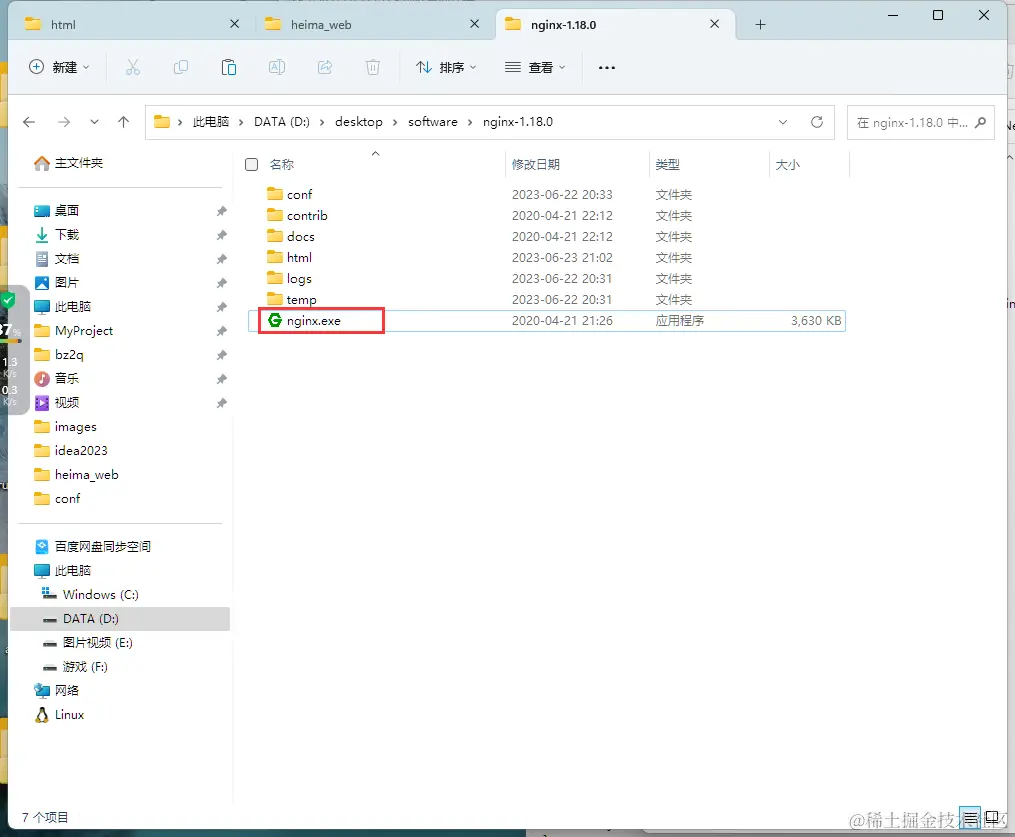Click the Copy icon in toolbar
Screen dimensions: 1015x837
click(x=181, y=67)
